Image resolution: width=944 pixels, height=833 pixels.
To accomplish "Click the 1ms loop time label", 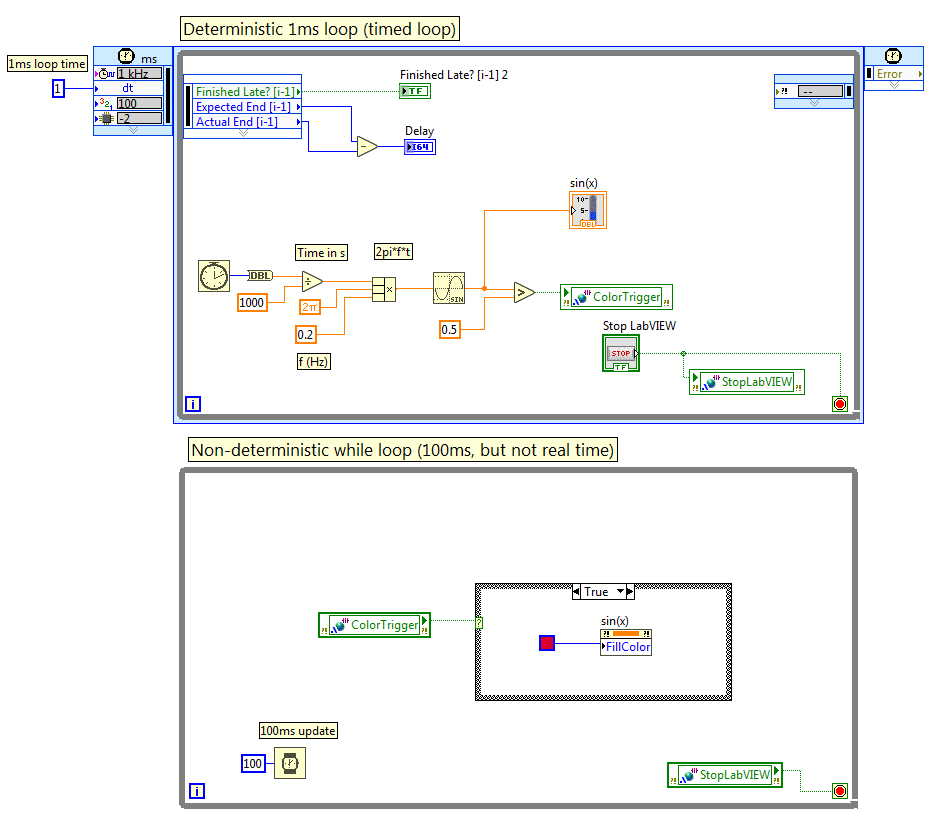I will coord(47,64).
